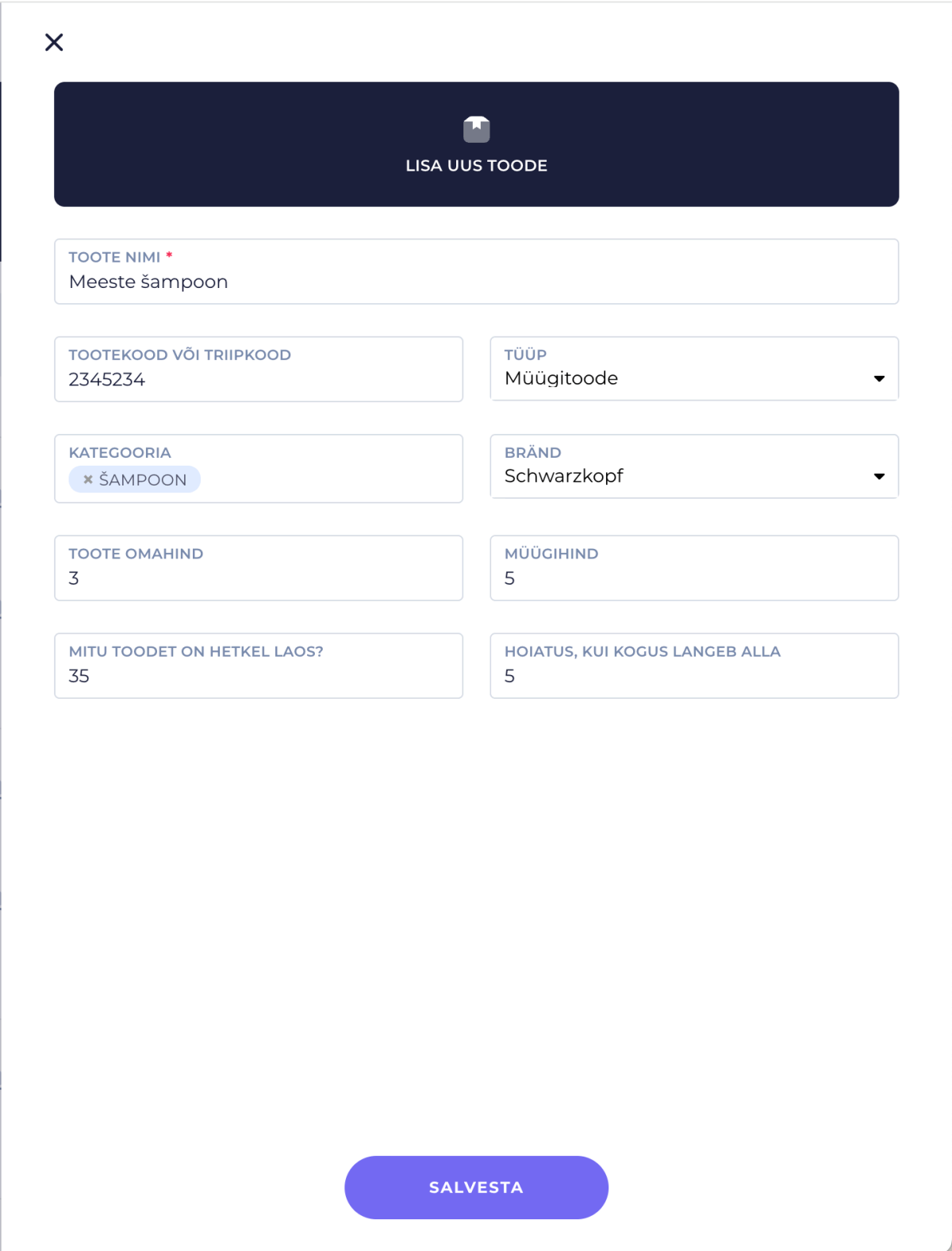
Task: Save product with Salvesta button
Action: point(476,1188)
